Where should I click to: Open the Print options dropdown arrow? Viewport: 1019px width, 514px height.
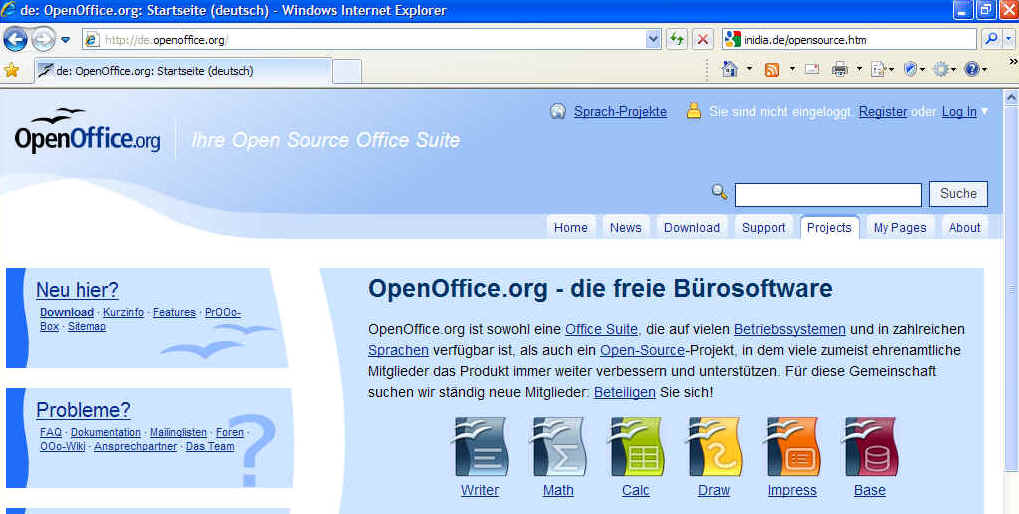click(x=858, y=69)
